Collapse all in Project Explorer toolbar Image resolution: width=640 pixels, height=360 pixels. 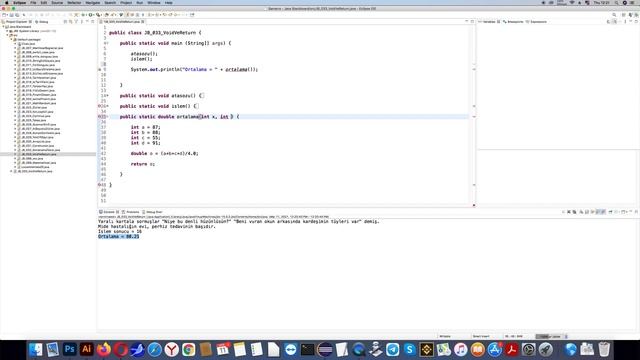tap(65, 22)
